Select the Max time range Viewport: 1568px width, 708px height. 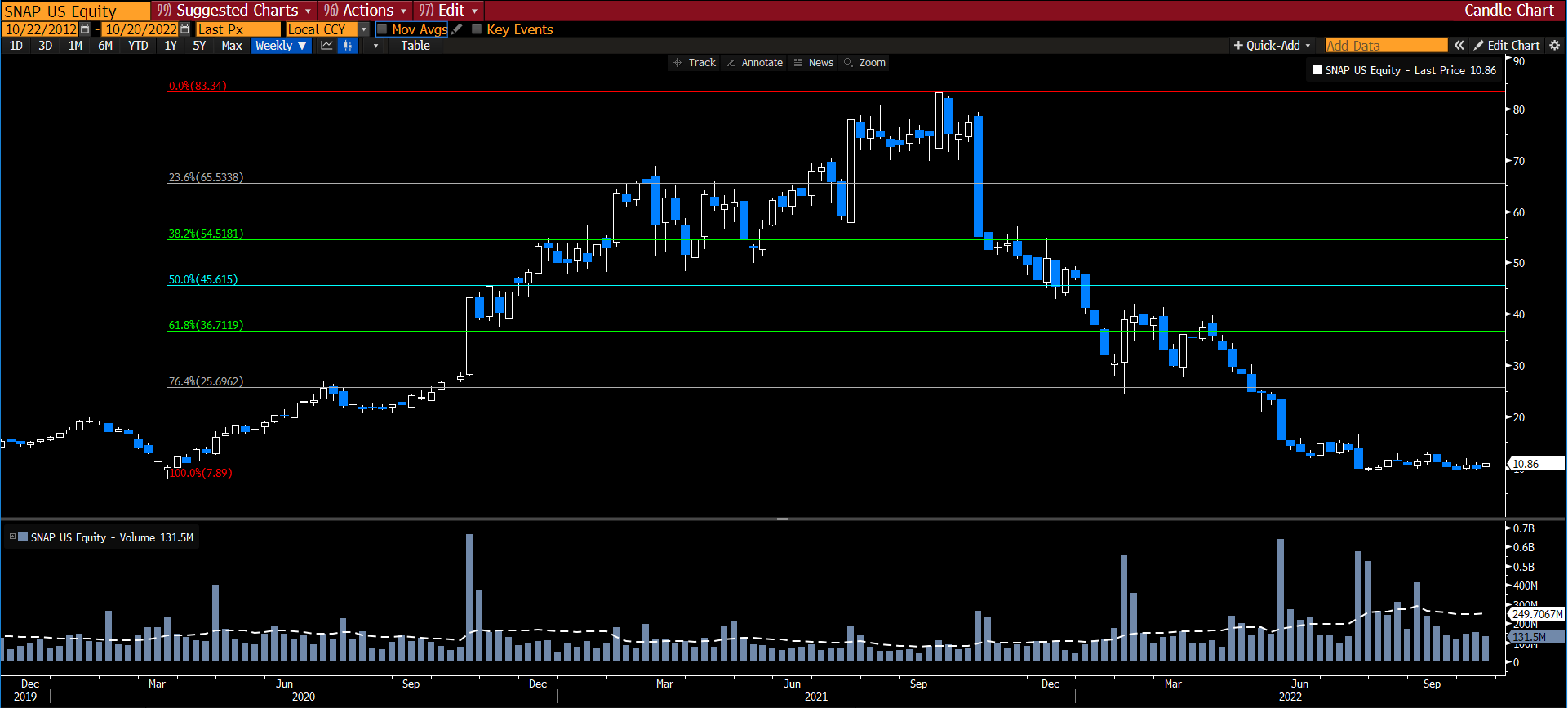(232, 46)
